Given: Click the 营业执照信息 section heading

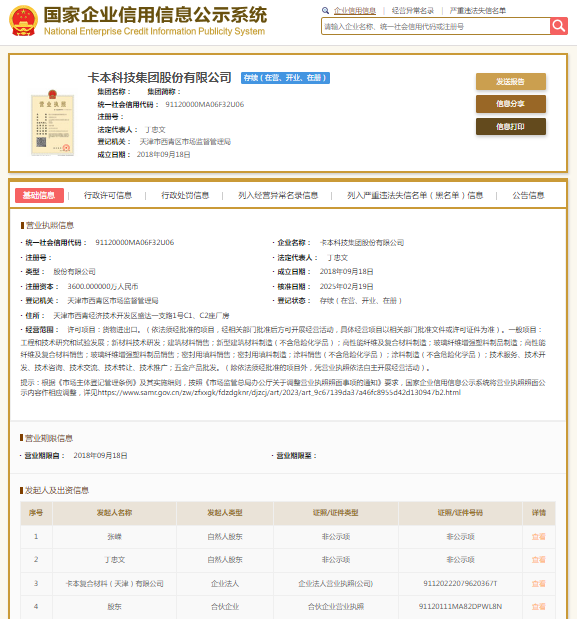Looking at the screenshot, I should tap(50, 225).
